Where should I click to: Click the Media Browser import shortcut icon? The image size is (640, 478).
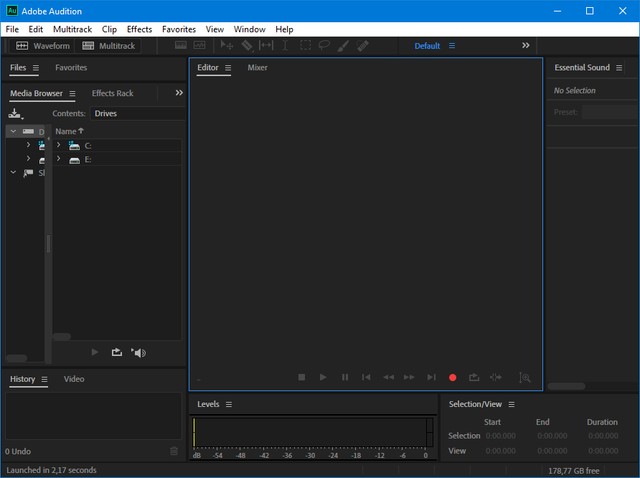(15, 113)
